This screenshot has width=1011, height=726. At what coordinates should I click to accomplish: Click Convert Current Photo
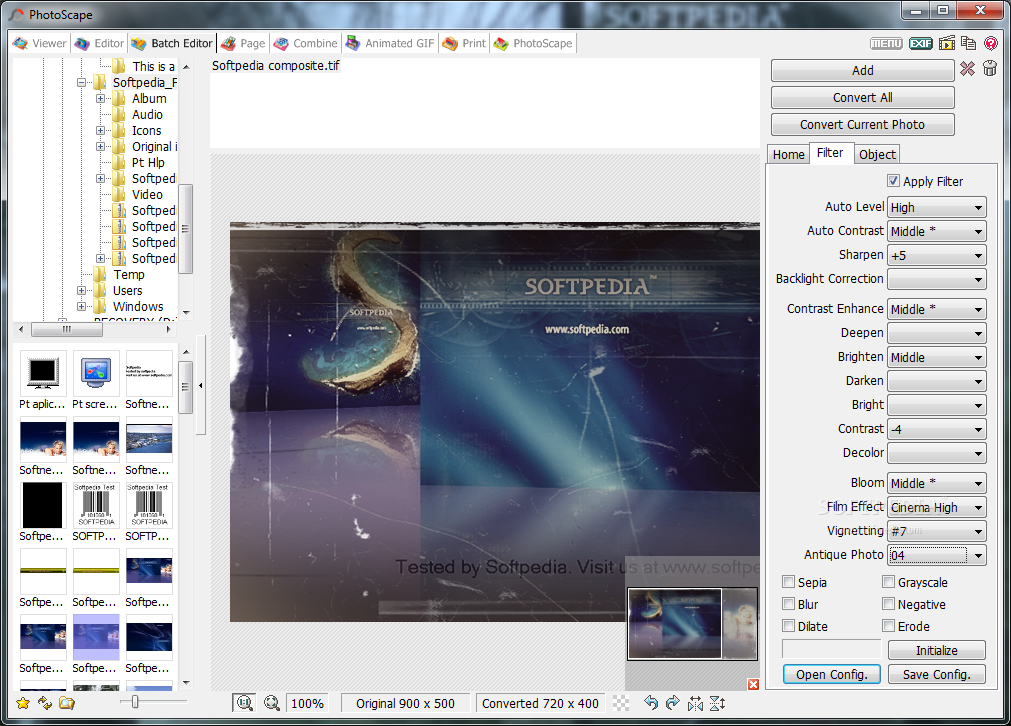point(863,124)
